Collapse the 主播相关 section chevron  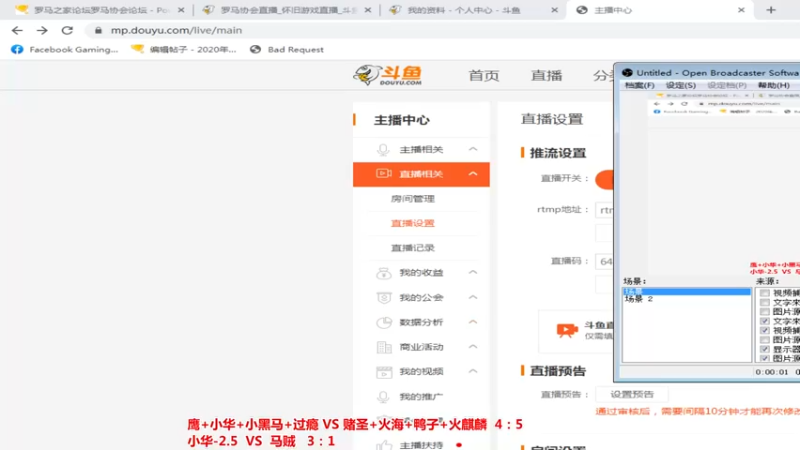pos(473,149)
